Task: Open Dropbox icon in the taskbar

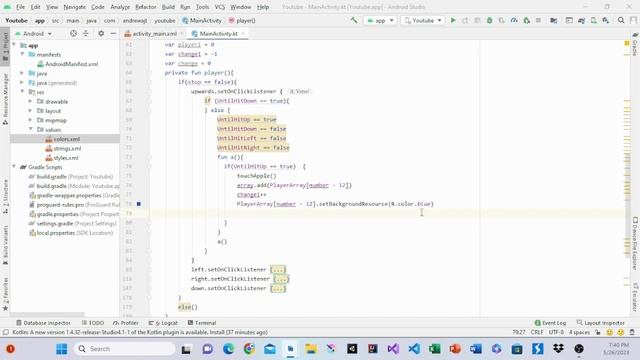Action: (558, 349)
